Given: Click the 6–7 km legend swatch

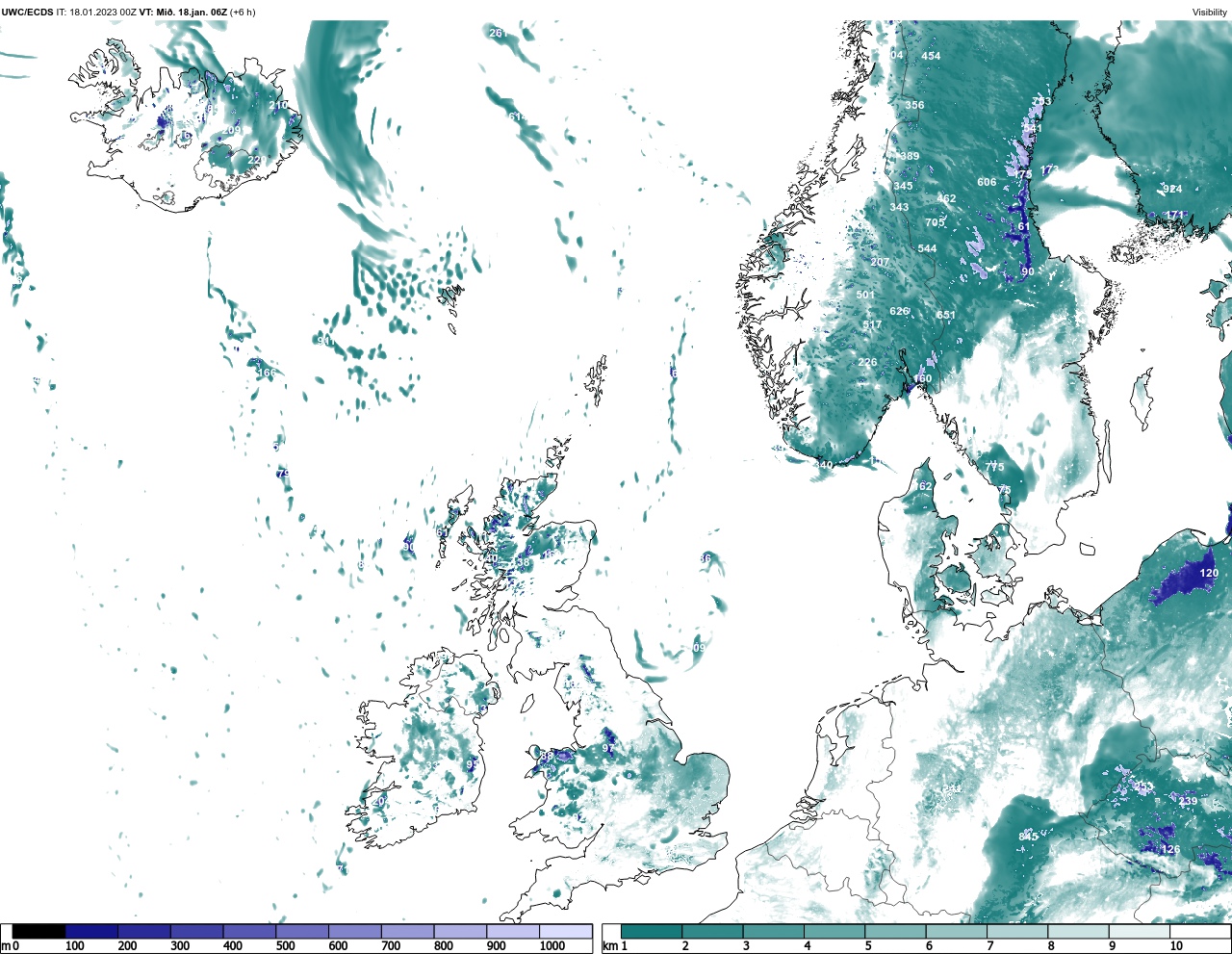Looking at the screenshot, I should pyautogui.click(x=957, y=931).
